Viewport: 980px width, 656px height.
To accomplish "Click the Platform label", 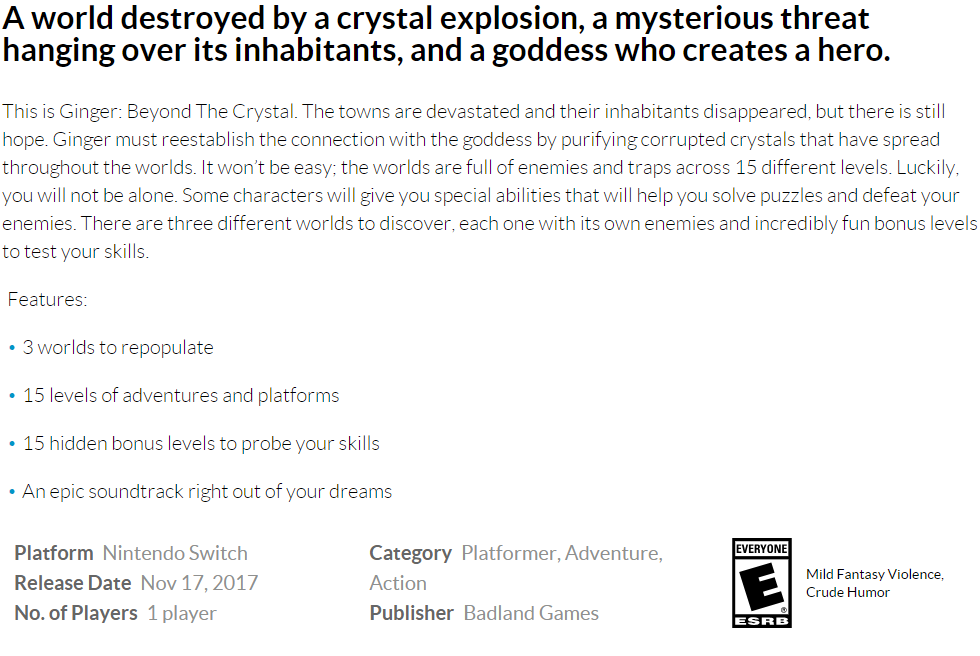I will tap(55, 553).
